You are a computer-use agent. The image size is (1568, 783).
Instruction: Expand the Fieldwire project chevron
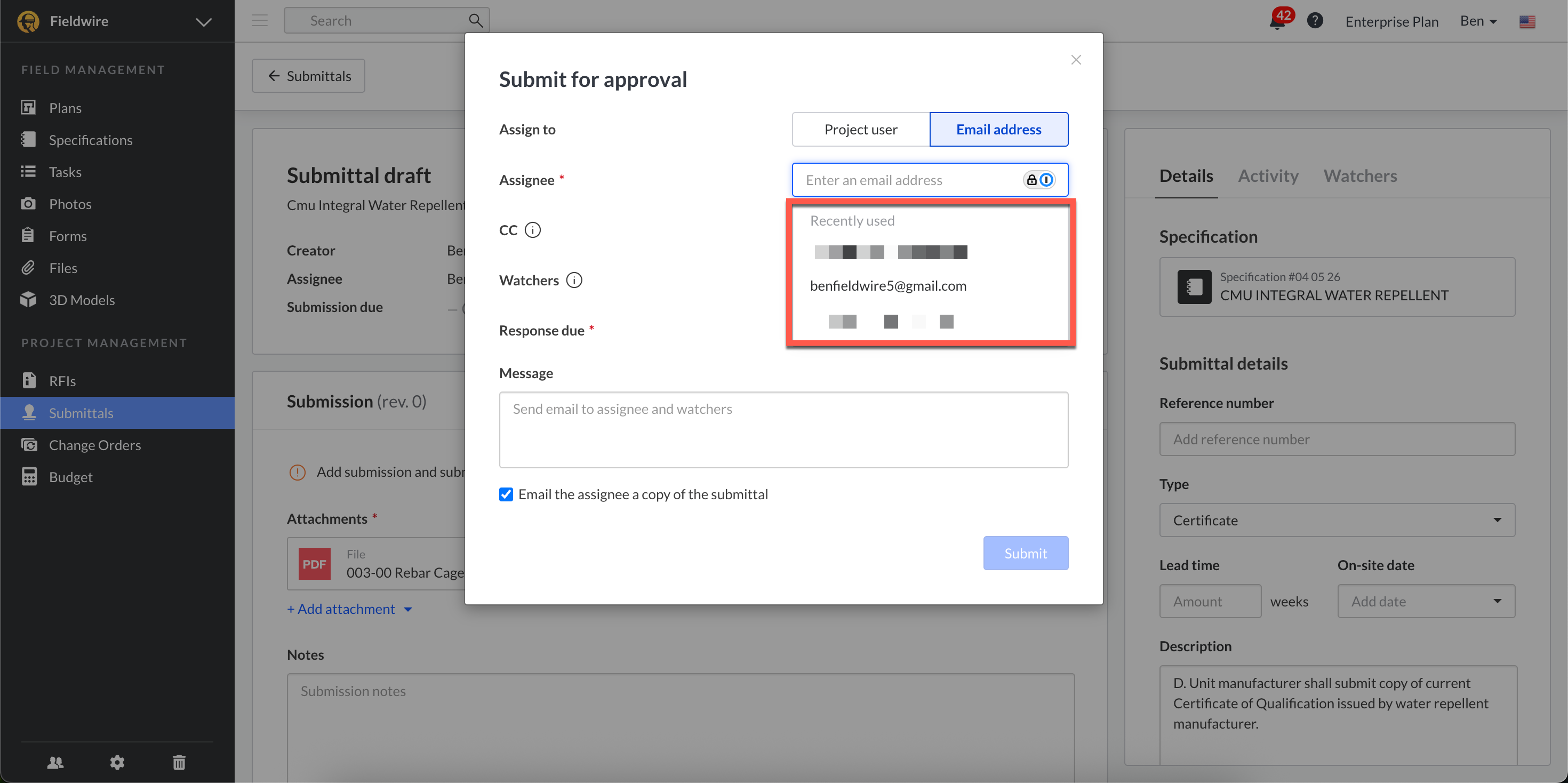[x=203, y=22]
